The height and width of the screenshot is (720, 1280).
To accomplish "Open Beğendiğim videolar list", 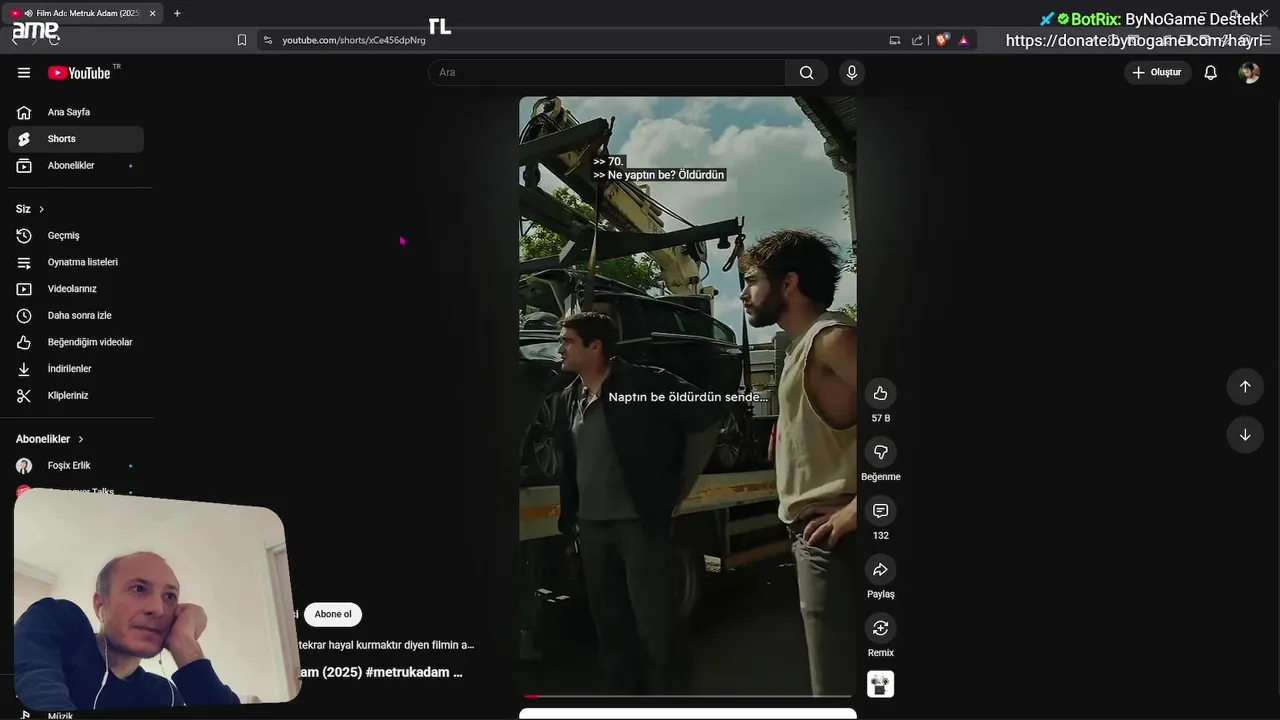I will coord(76,342).
